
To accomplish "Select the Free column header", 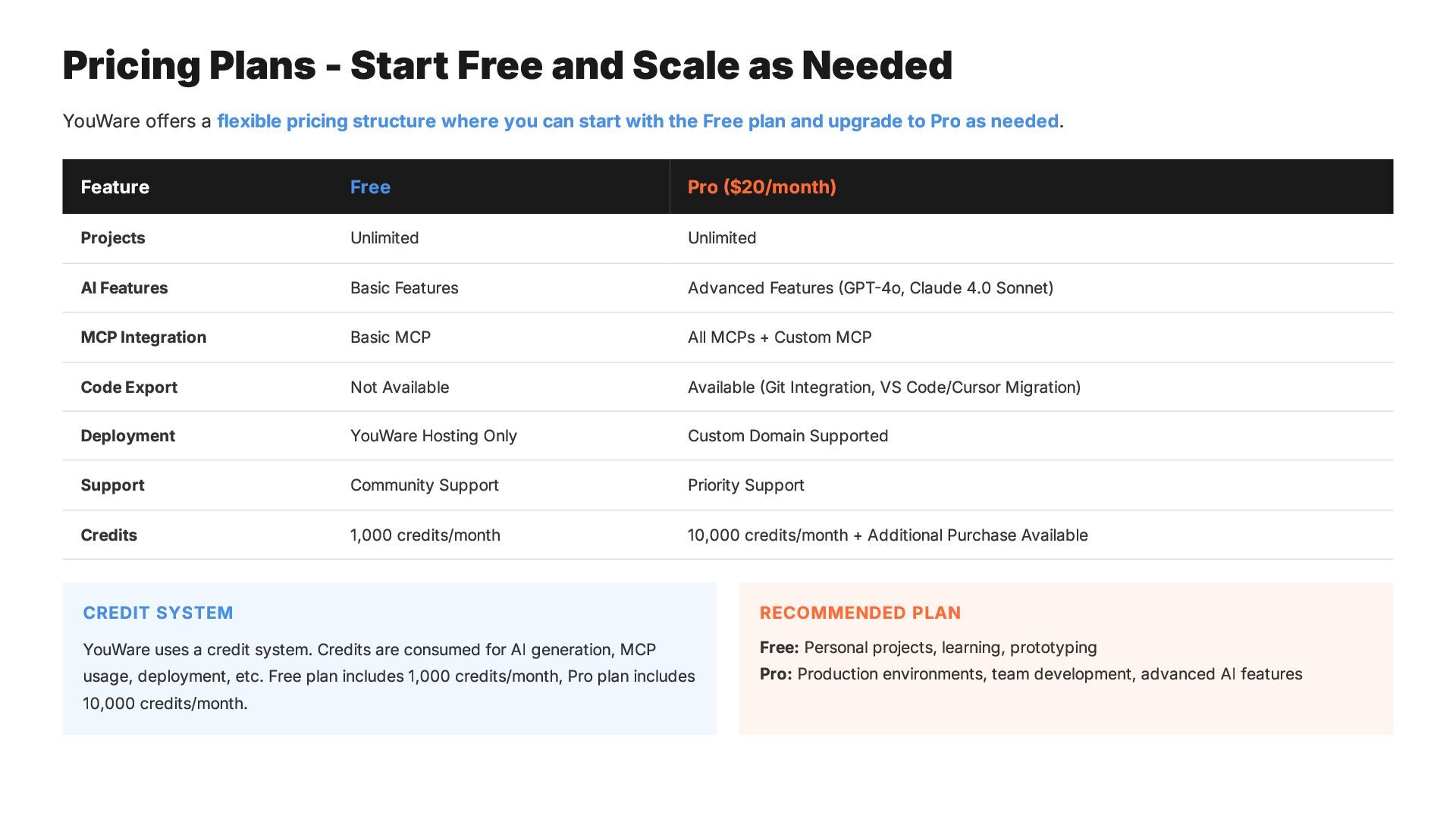I will click(x=370, y=187).
